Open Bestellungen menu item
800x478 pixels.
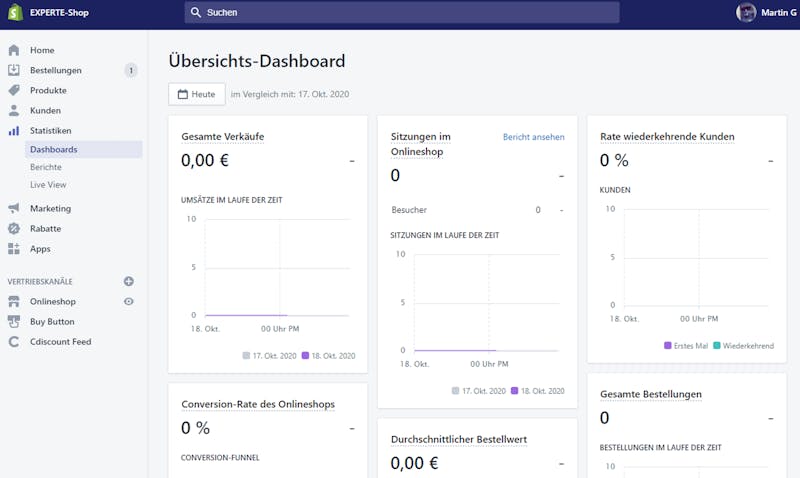(56, 70)
